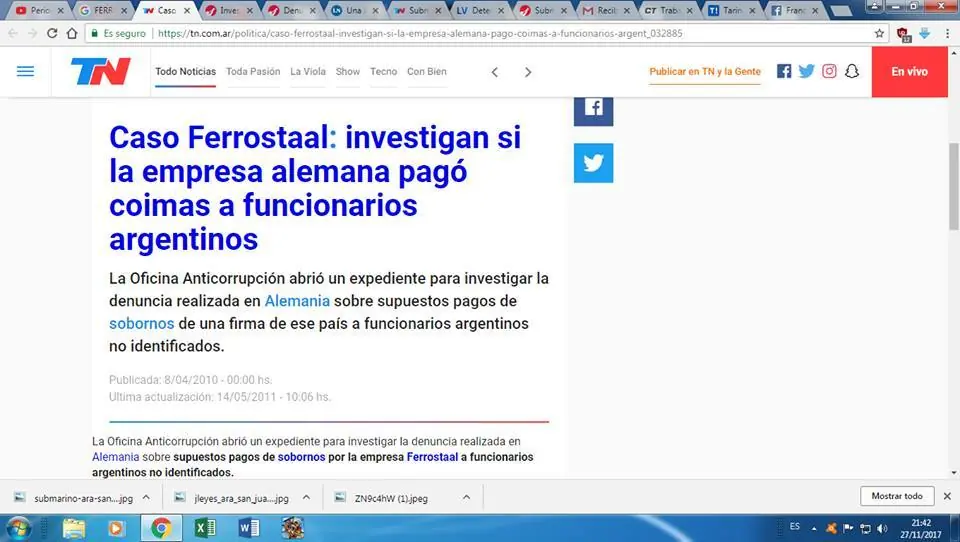Click the volume speaker tray icon

(882, 528)
